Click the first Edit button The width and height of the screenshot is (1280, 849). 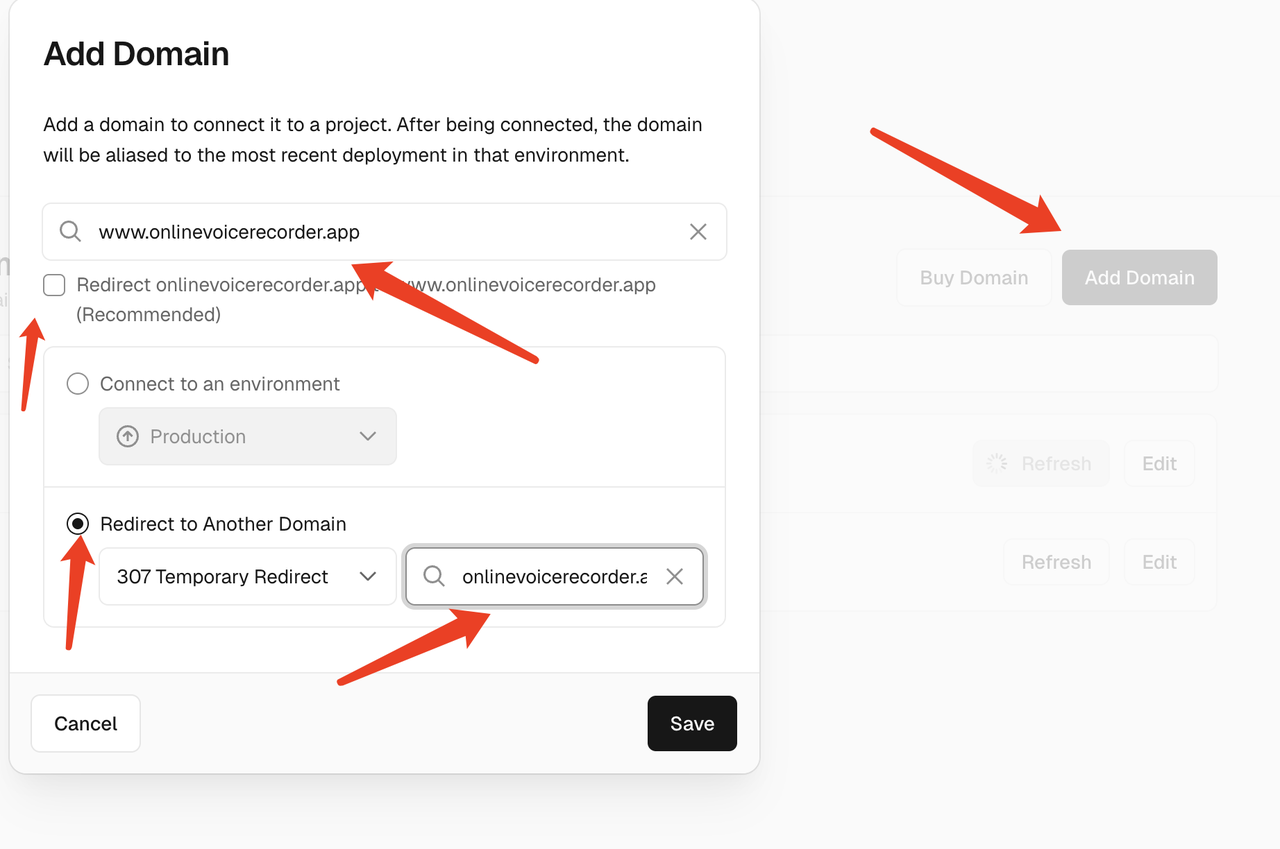1159,464
